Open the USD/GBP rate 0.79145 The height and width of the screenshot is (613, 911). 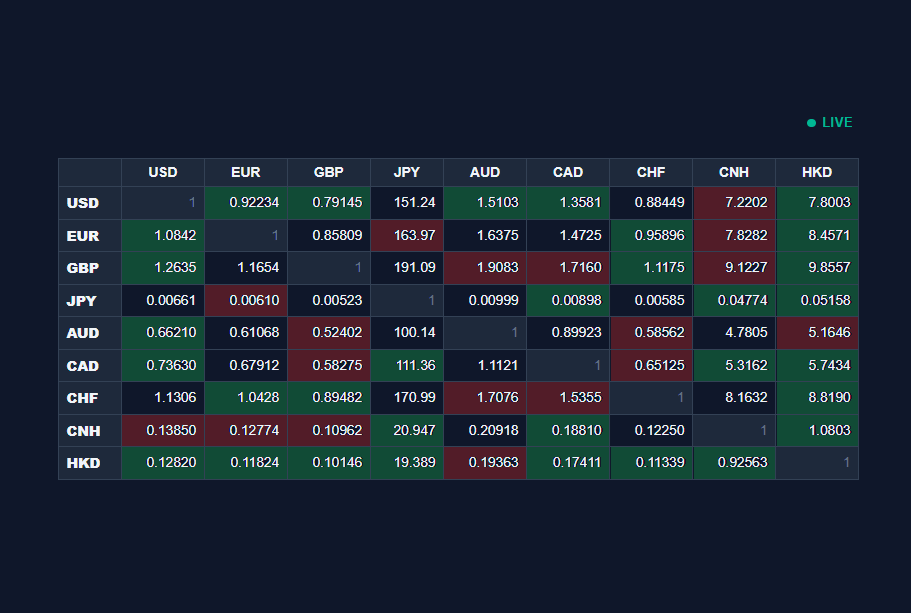pos(329,203)
